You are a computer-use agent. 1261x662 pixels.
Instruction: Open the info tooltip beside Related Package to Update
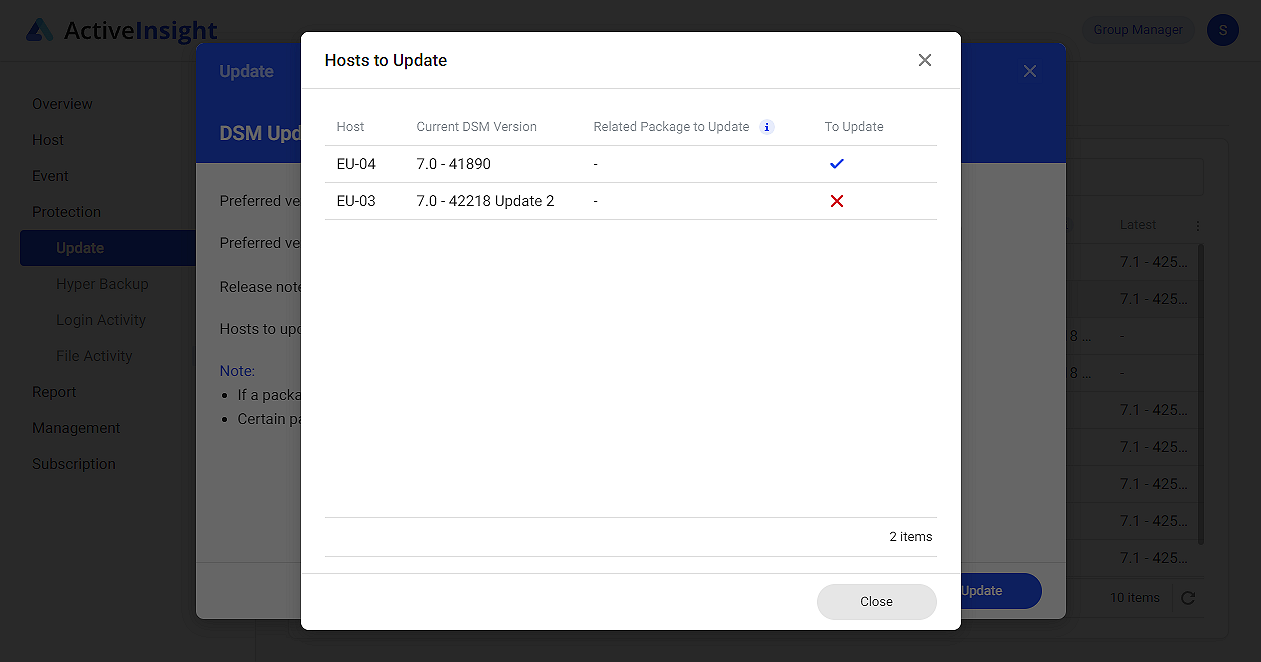coord(766,127)
